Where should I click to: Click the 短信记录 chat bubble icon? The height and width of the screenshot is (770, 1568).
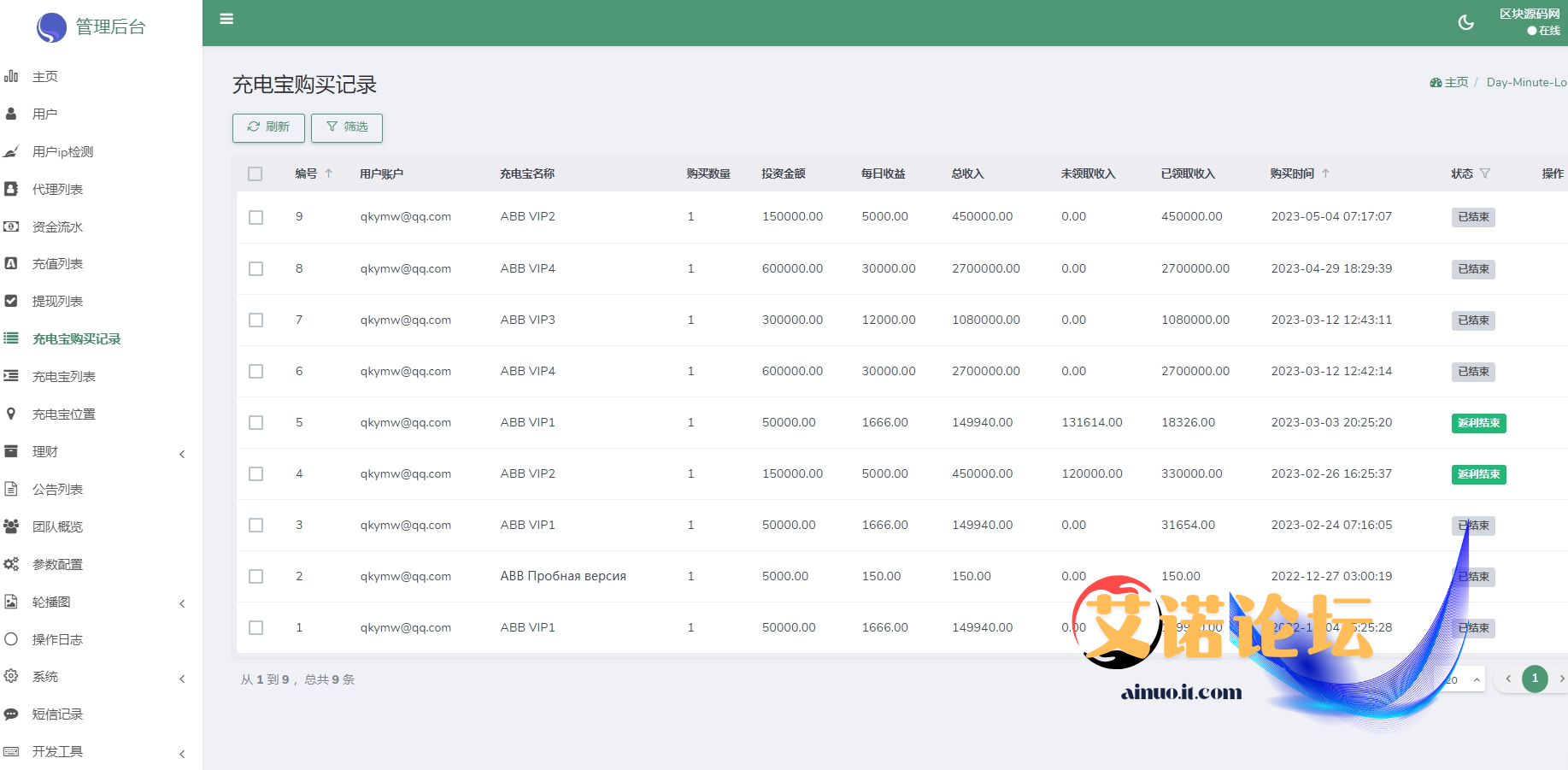pos(11,714)
